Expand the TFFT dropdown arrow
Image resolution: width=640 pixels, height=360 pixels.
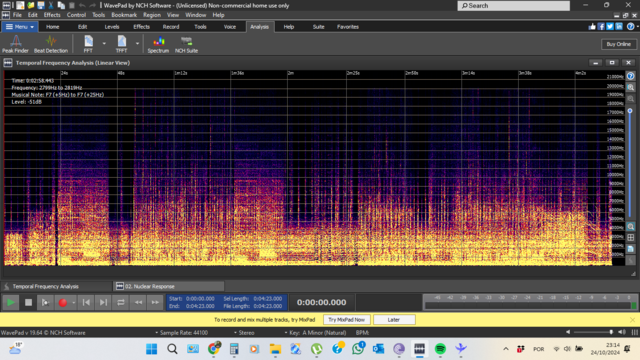point(137,43)
